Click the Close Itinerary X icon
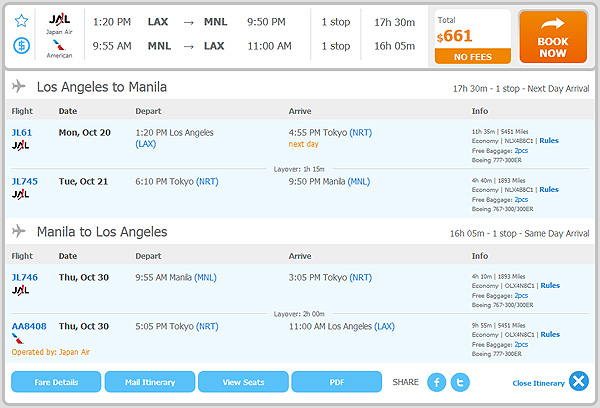Screen dimensions: 600x408 coord(579,381)
